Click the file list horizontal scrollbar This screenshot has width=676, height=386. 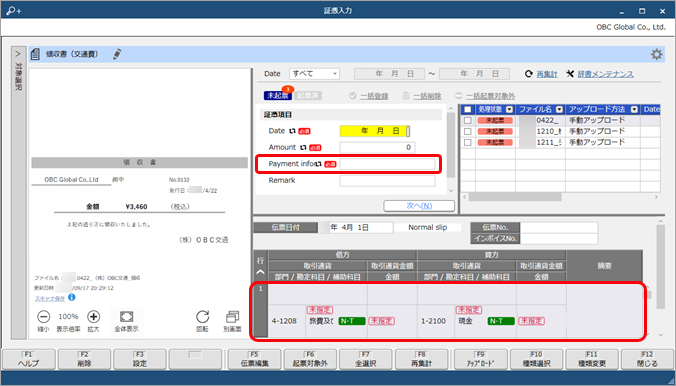tap(514, 197)
